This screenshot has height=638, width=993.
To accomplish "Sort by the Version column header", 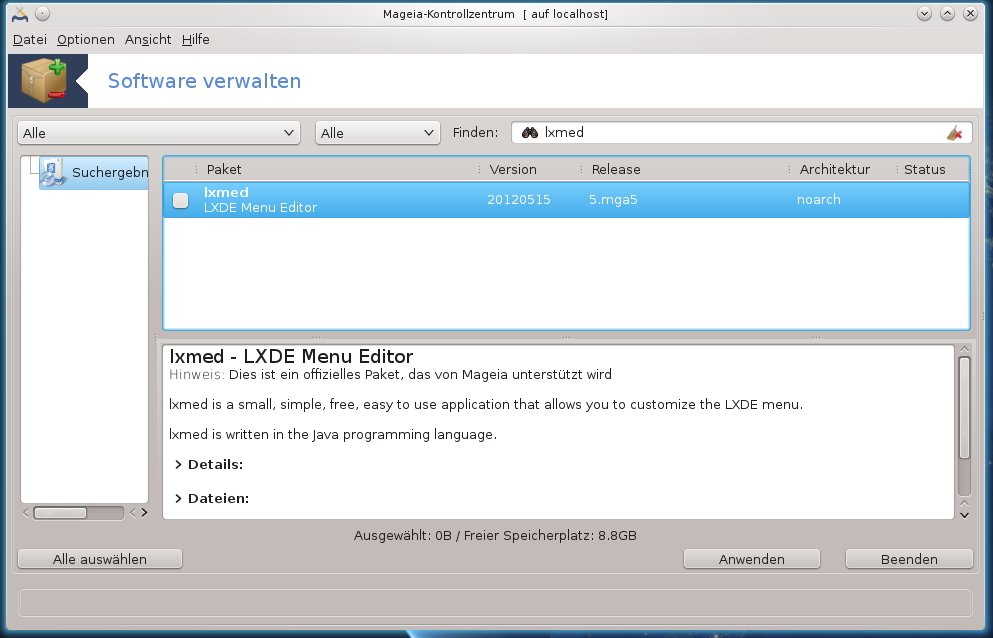I will (x=529, y=169).
